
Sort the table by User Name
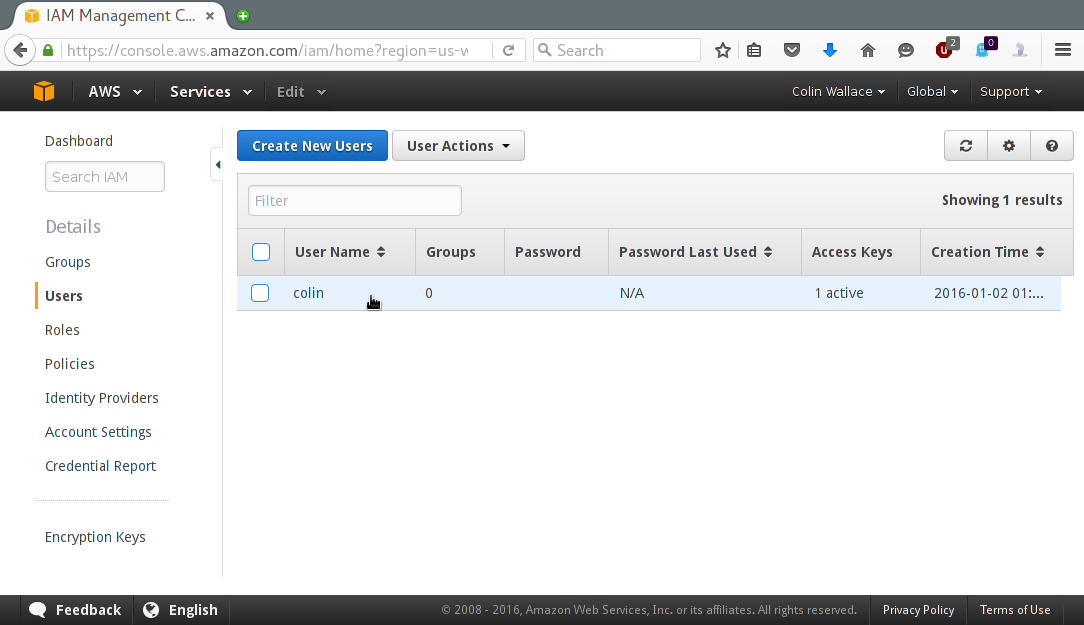[339, 252]
